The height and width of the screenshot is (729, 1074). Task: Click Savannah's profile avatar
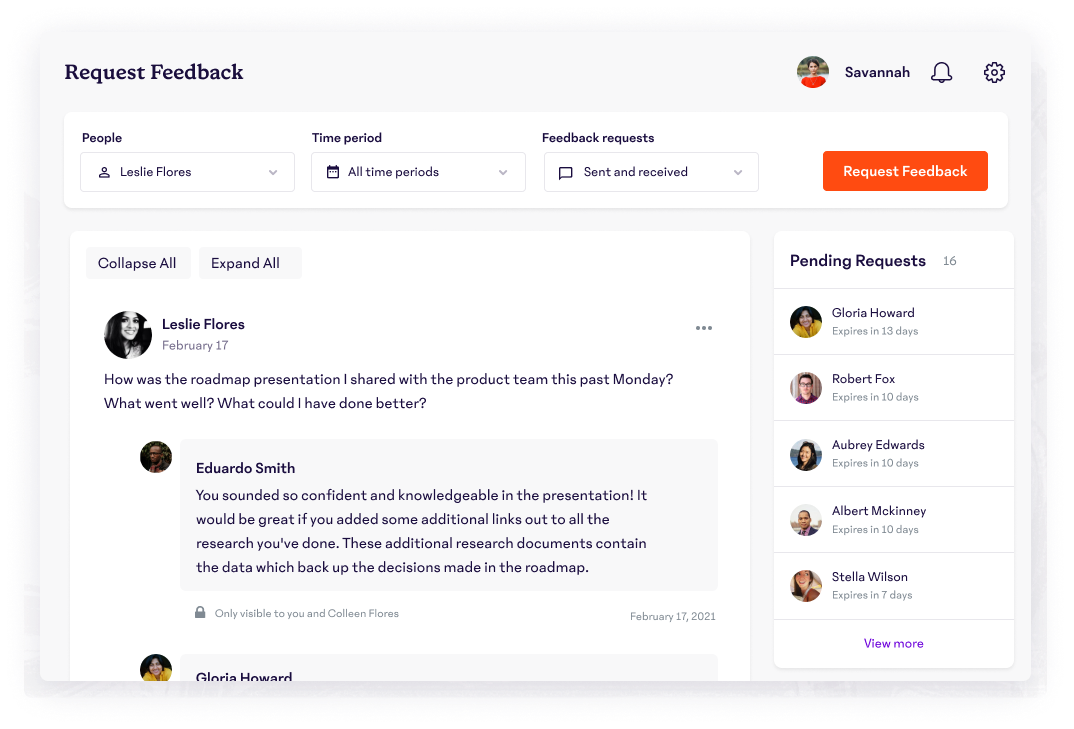pos(813,72)
